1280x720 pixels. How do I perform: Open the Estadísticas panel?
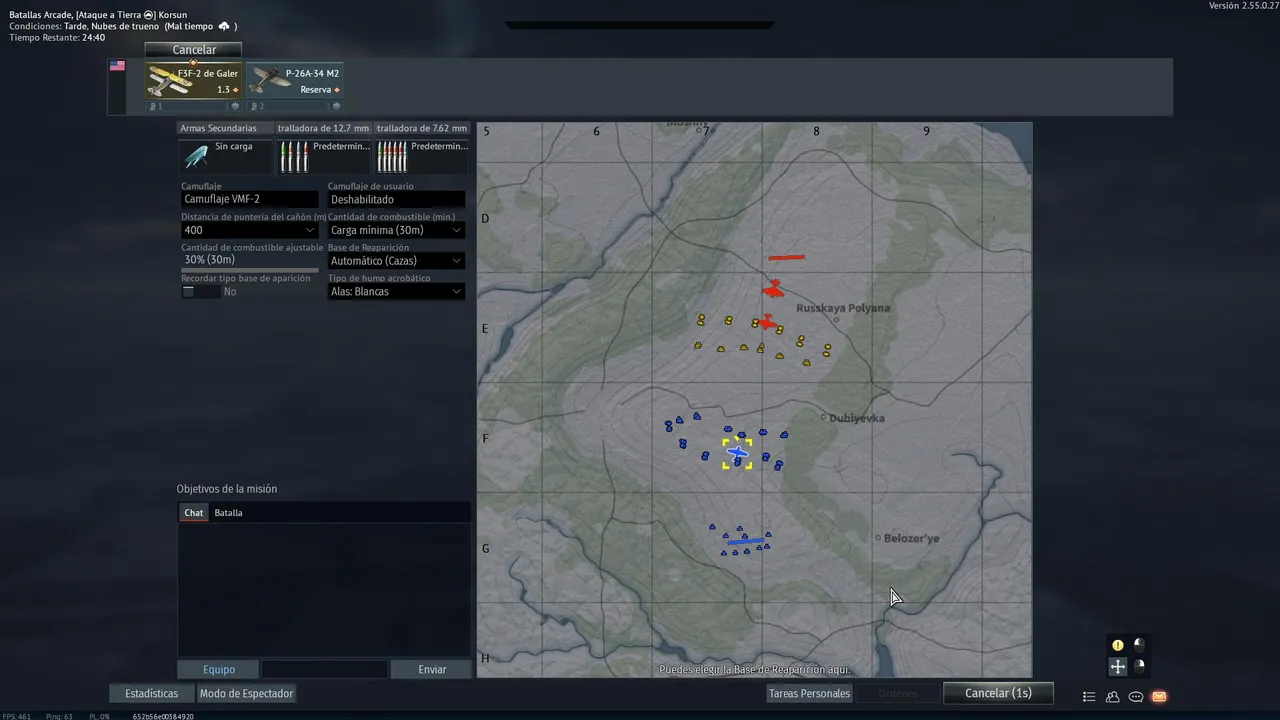click(152, 693)
